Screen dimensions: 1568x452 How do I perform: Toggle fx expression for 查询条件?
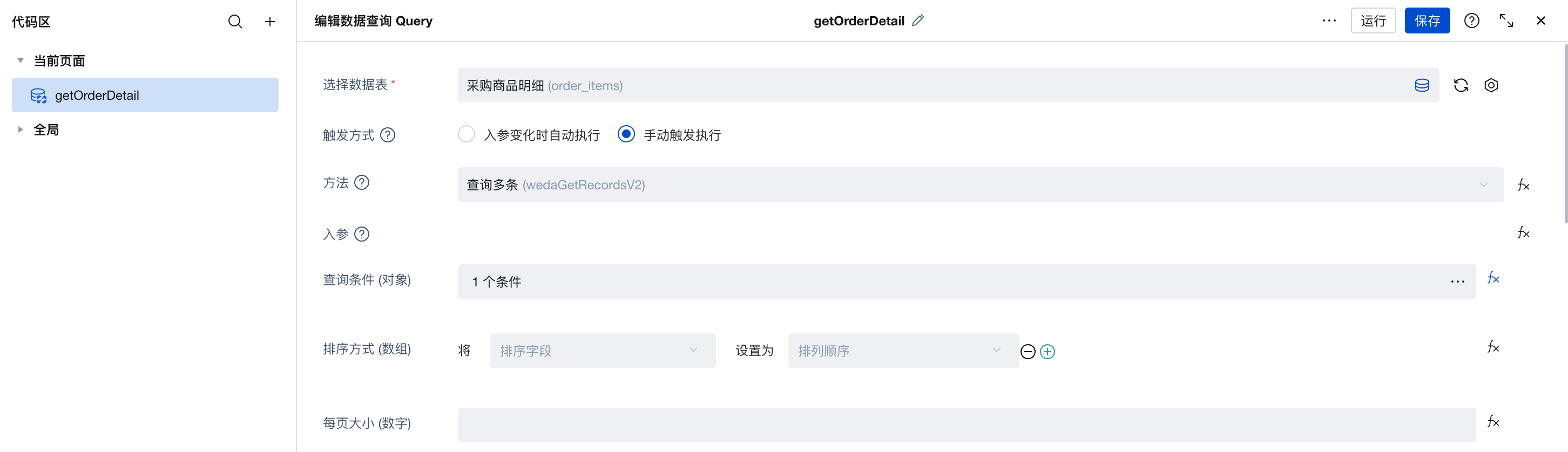[1492, 279]
